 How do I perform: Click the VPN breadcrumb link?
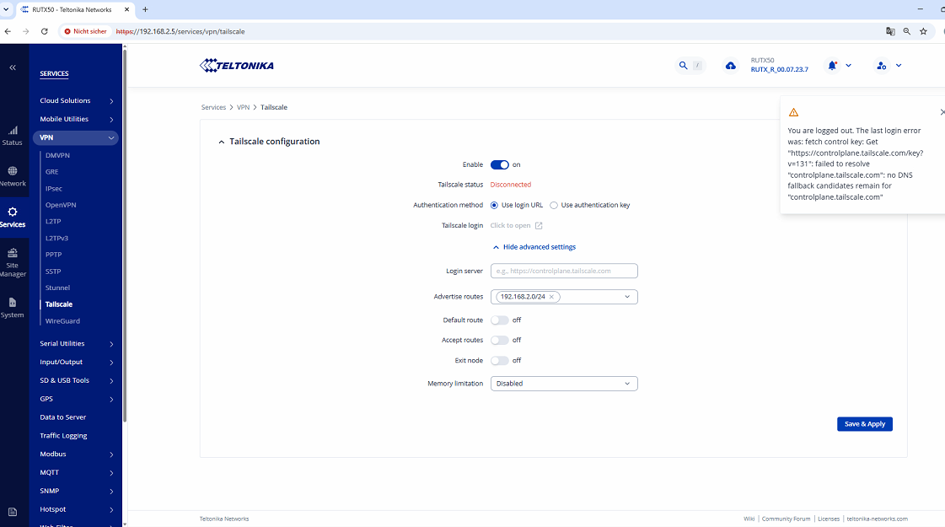click(243, 107)
